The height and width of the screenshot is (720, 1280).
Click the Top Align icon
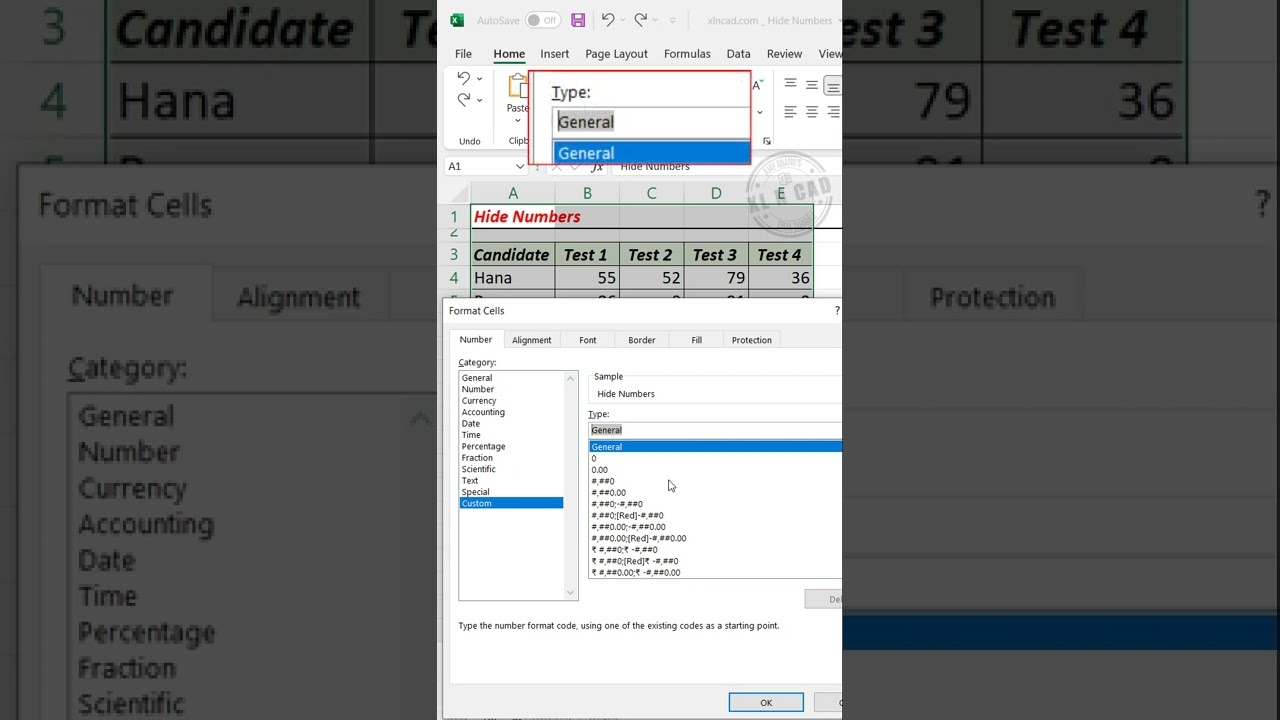790,85
